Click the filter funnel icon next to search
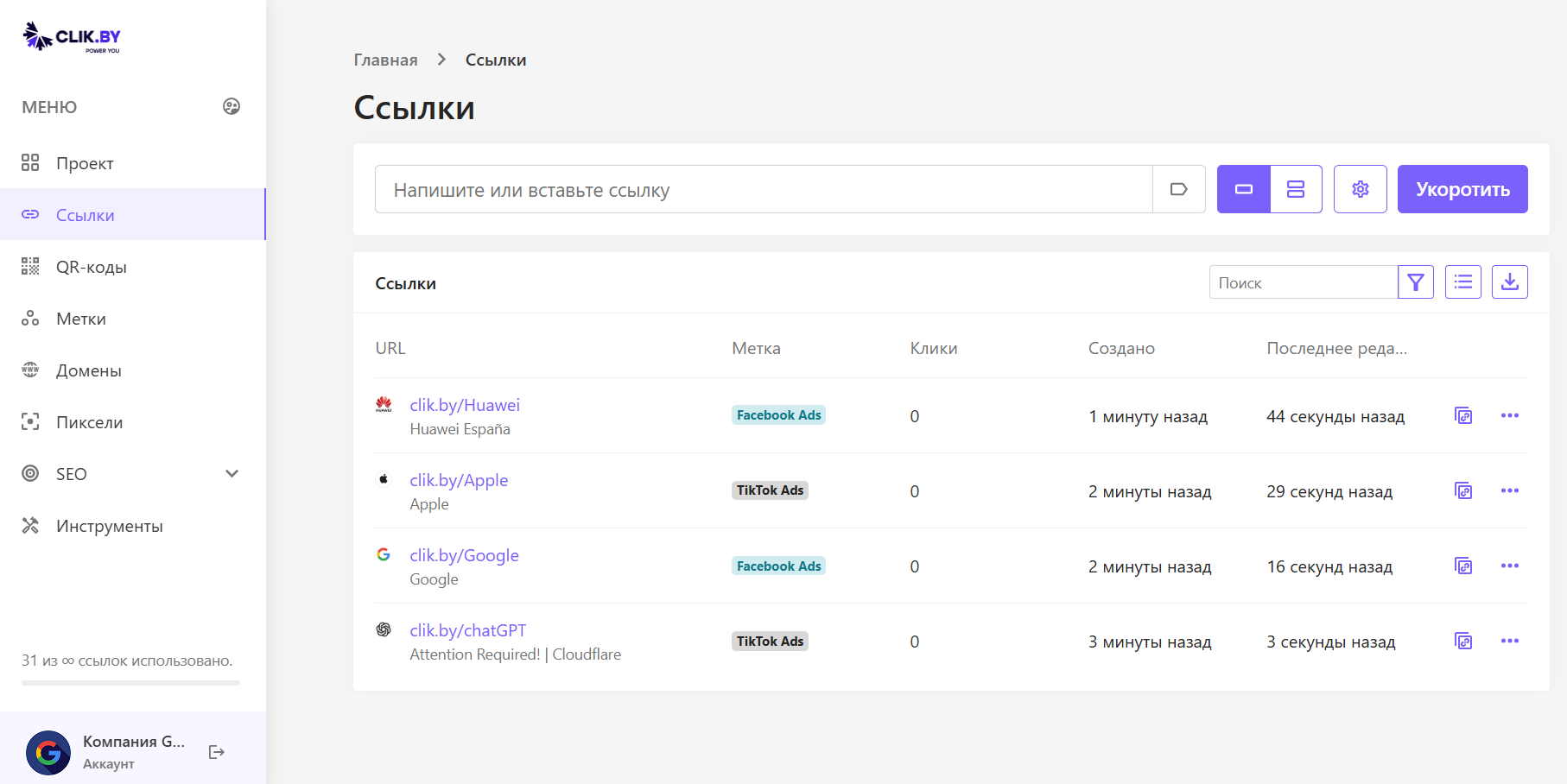This screenshot has height=784, width=1567. (x=1415, y=282)
